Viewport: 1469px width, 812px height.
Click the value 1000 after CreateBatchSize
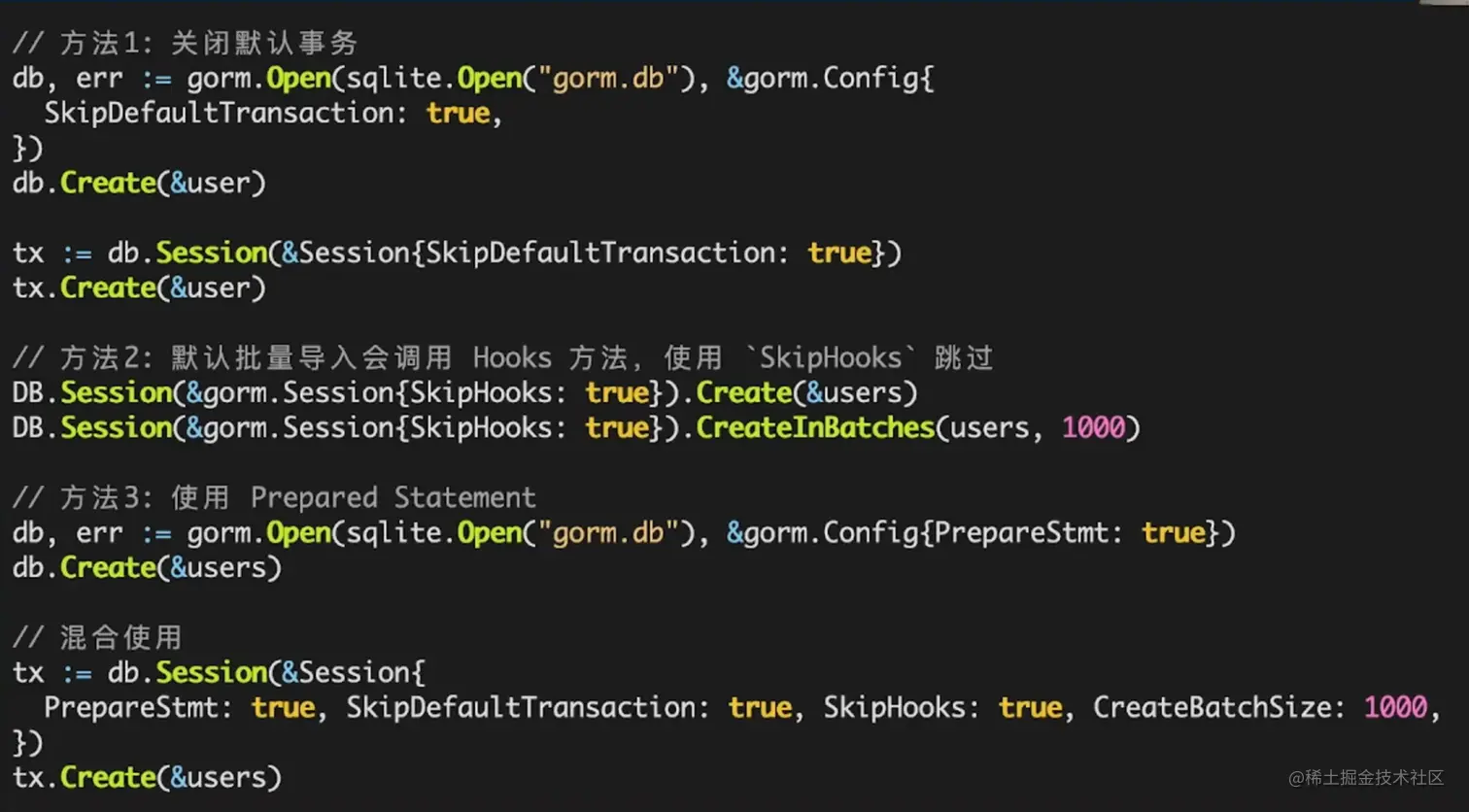[1395, 707]
